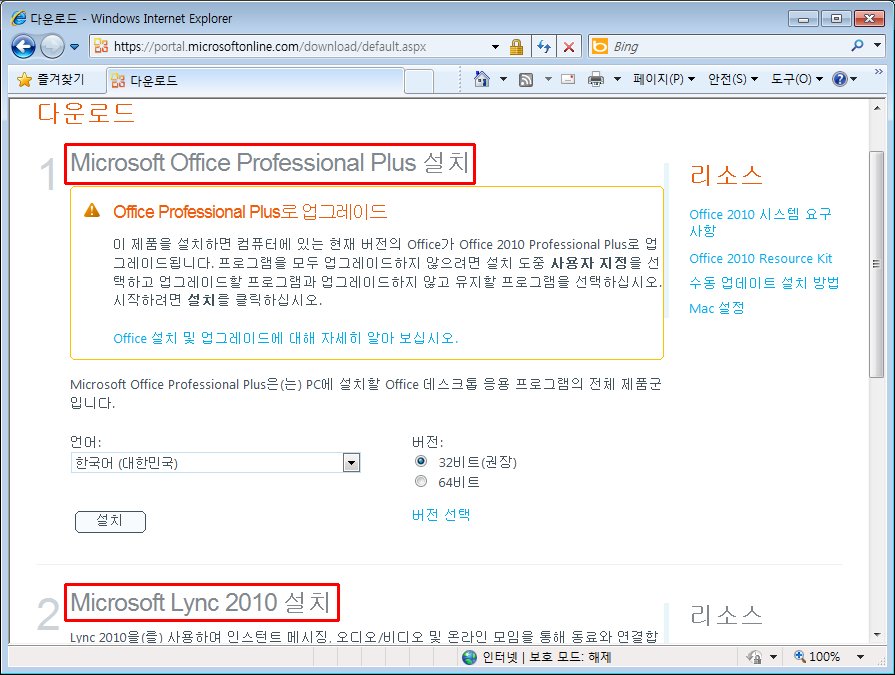
Task: Click the security lock icon
Action: (x=516, y=47)
